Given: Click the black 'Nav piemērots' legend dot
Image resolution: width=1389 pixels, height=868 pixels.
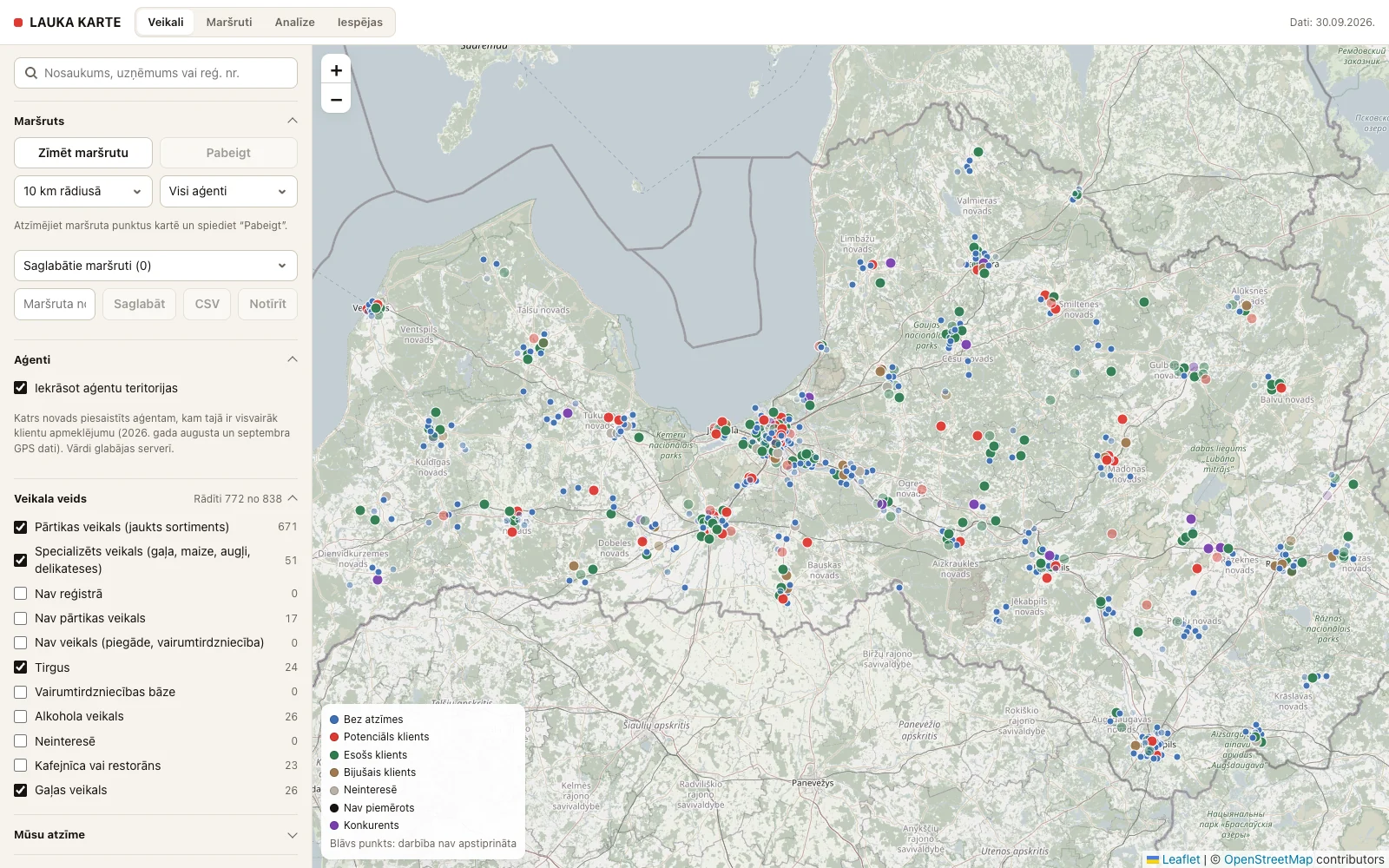Looking at the screenshot, I should [x=334, y=808].
